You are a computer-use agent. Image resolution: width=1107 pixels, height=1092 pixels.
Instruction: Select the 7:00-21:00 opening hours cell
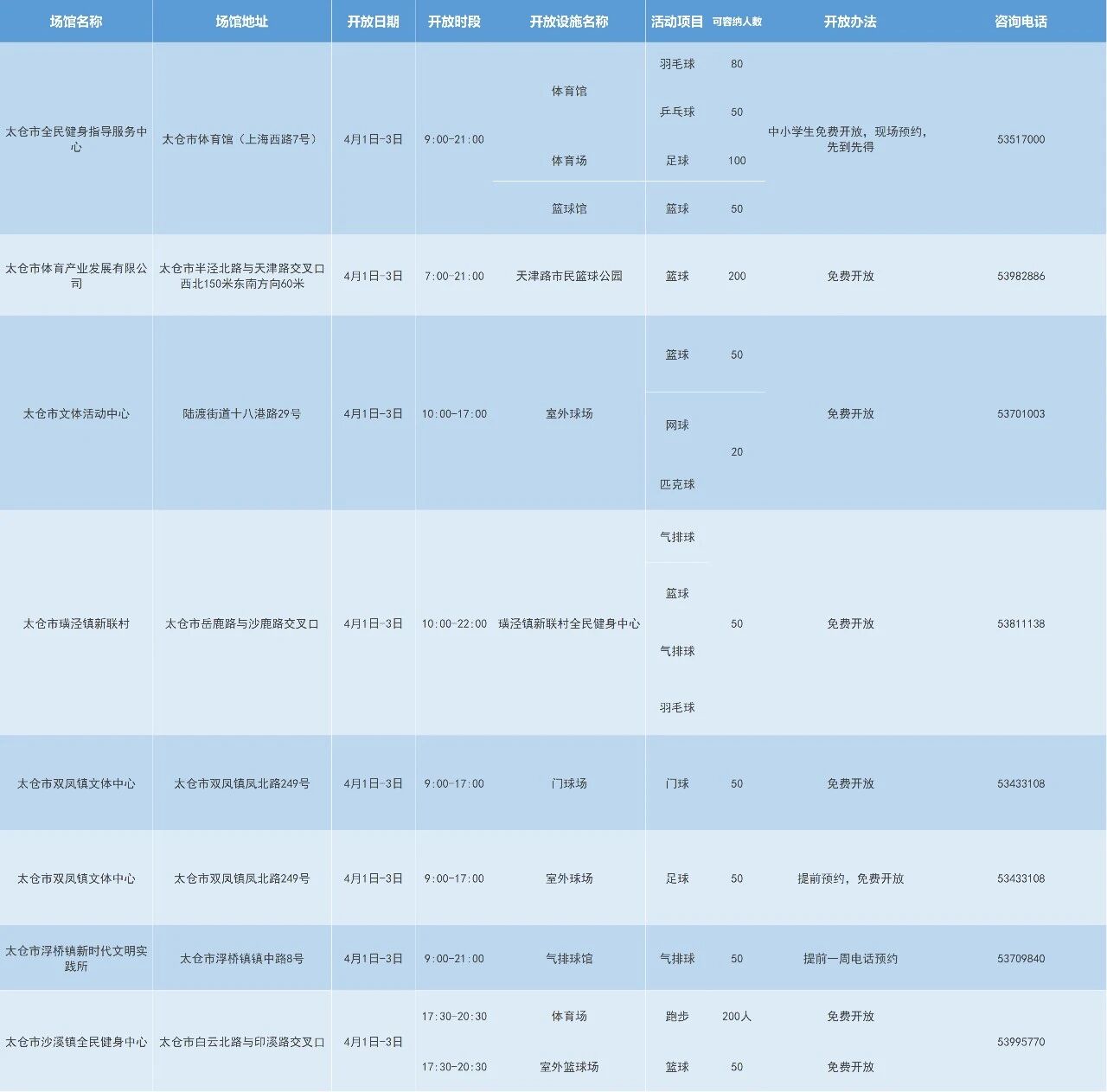pos(454,276)
